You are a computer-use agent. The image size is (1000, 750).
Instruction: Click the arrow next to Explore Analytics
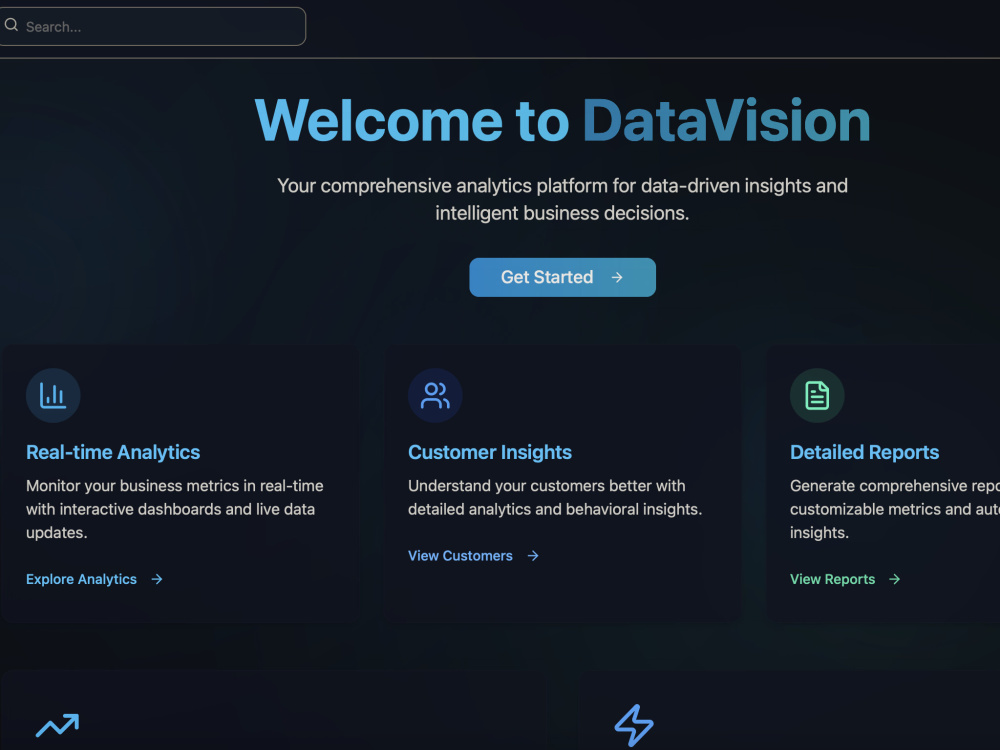(x=157, y=579)
